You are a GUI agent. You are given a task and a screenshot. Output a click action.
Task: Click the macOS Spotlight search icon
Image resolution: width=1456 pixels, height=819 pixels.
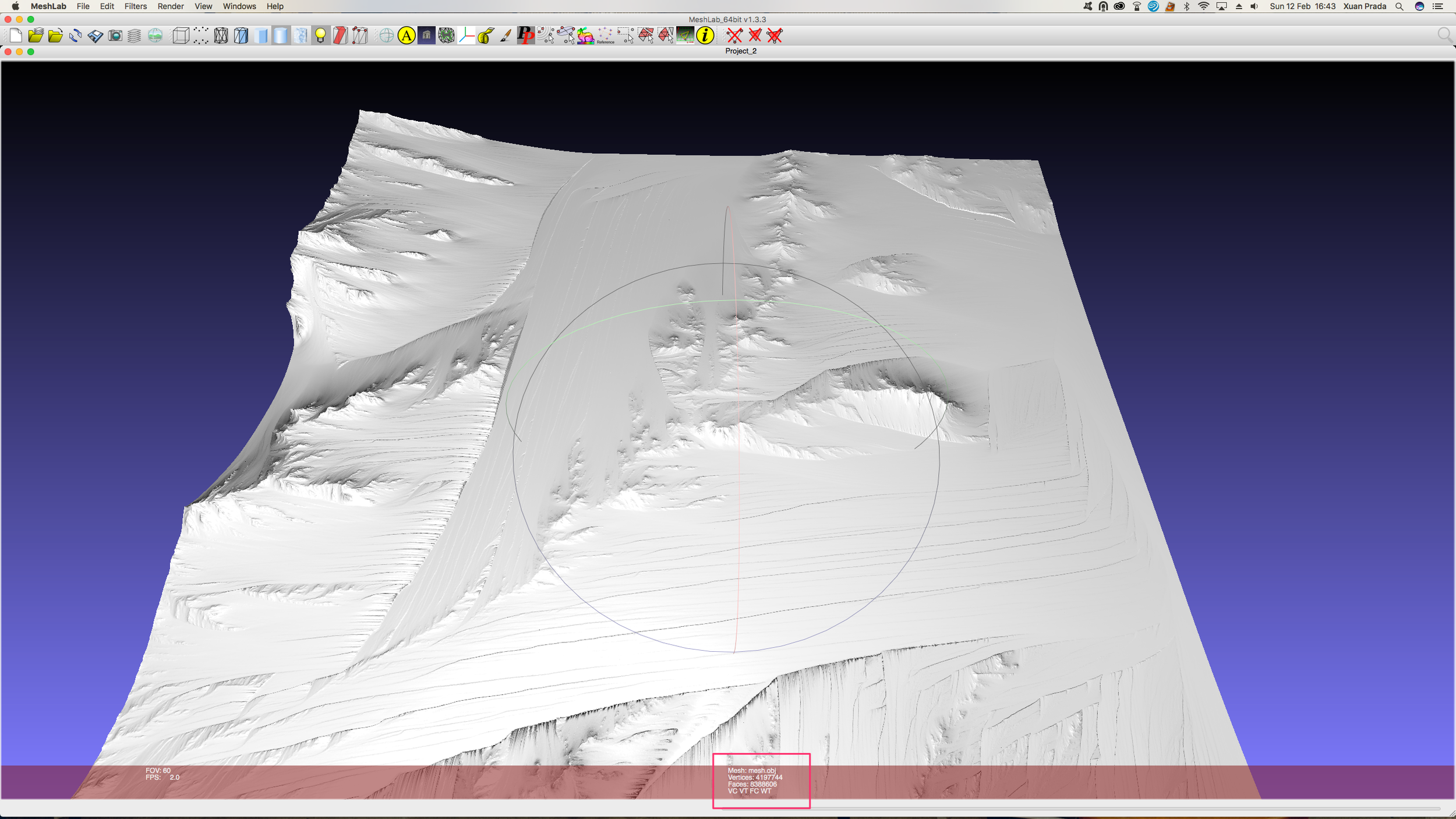coord(1399,6)
